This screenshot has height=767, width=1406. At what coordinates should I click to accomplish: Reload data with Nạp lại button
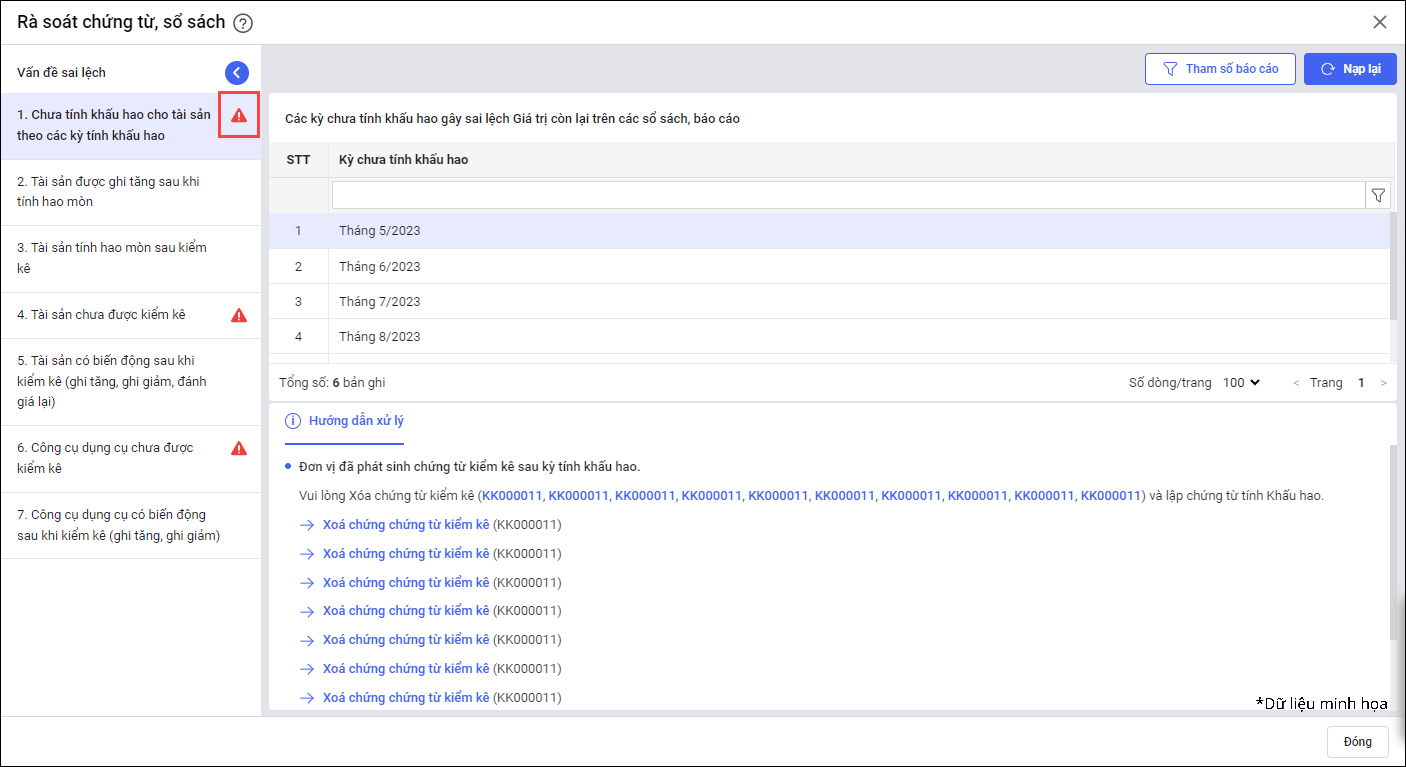tap(1350, 69)
